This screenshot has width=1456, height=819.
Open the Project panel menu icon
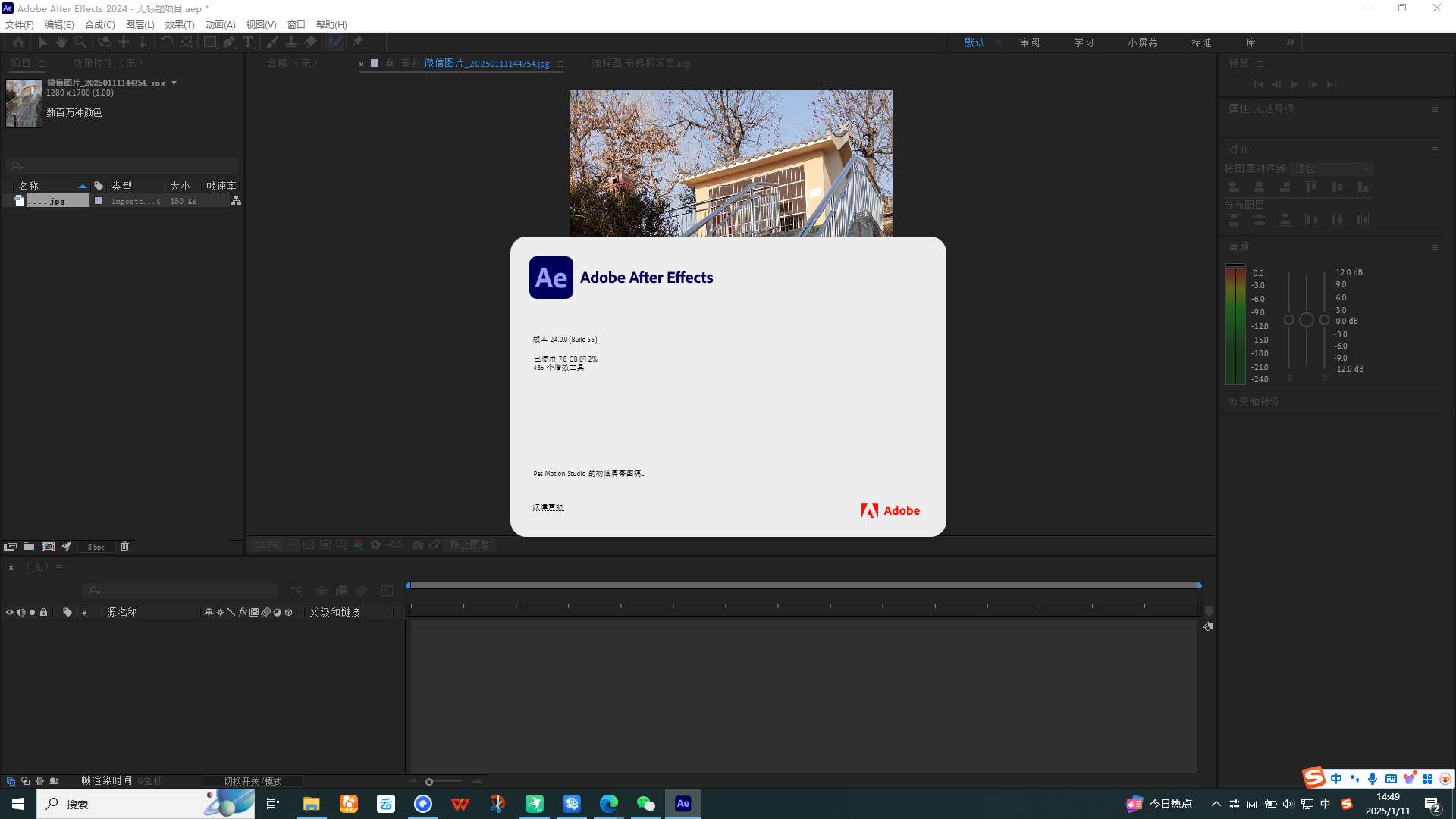coord(42,64)
